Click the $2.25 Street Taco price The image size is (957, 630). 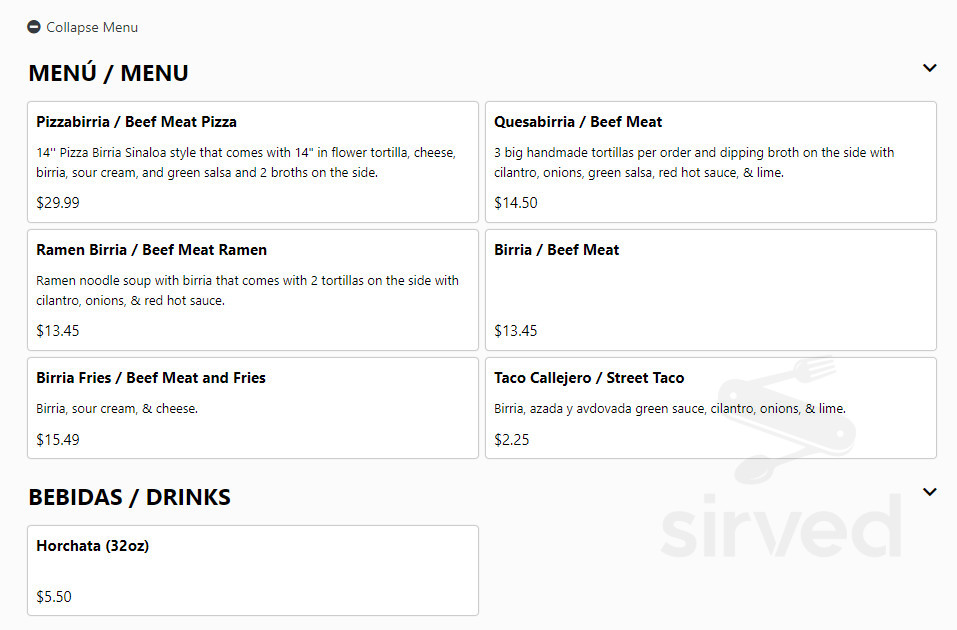click(x=511, y=440)
